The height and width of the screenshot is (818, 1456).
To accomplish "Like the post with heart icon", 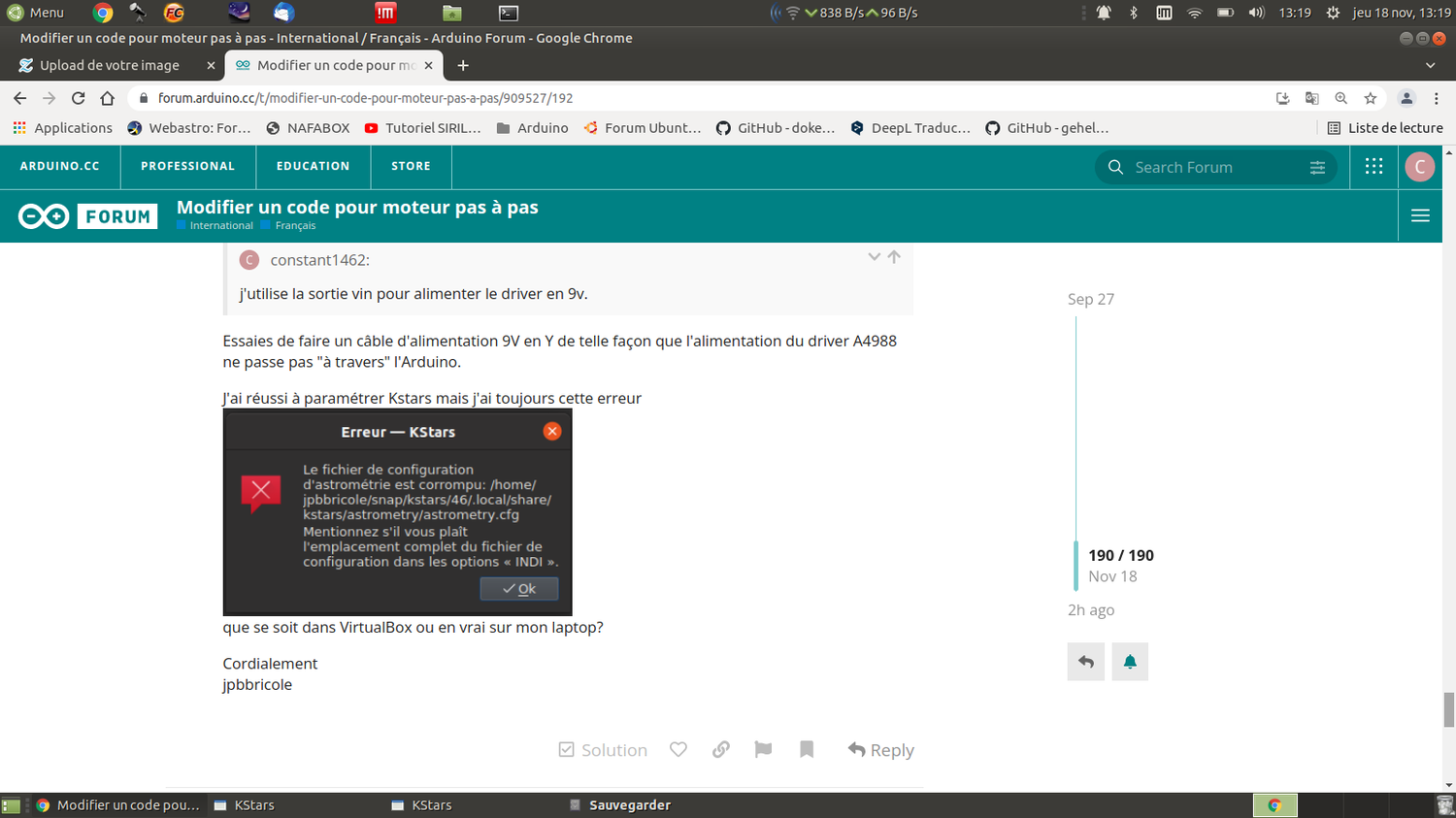I will pos(678,749).
